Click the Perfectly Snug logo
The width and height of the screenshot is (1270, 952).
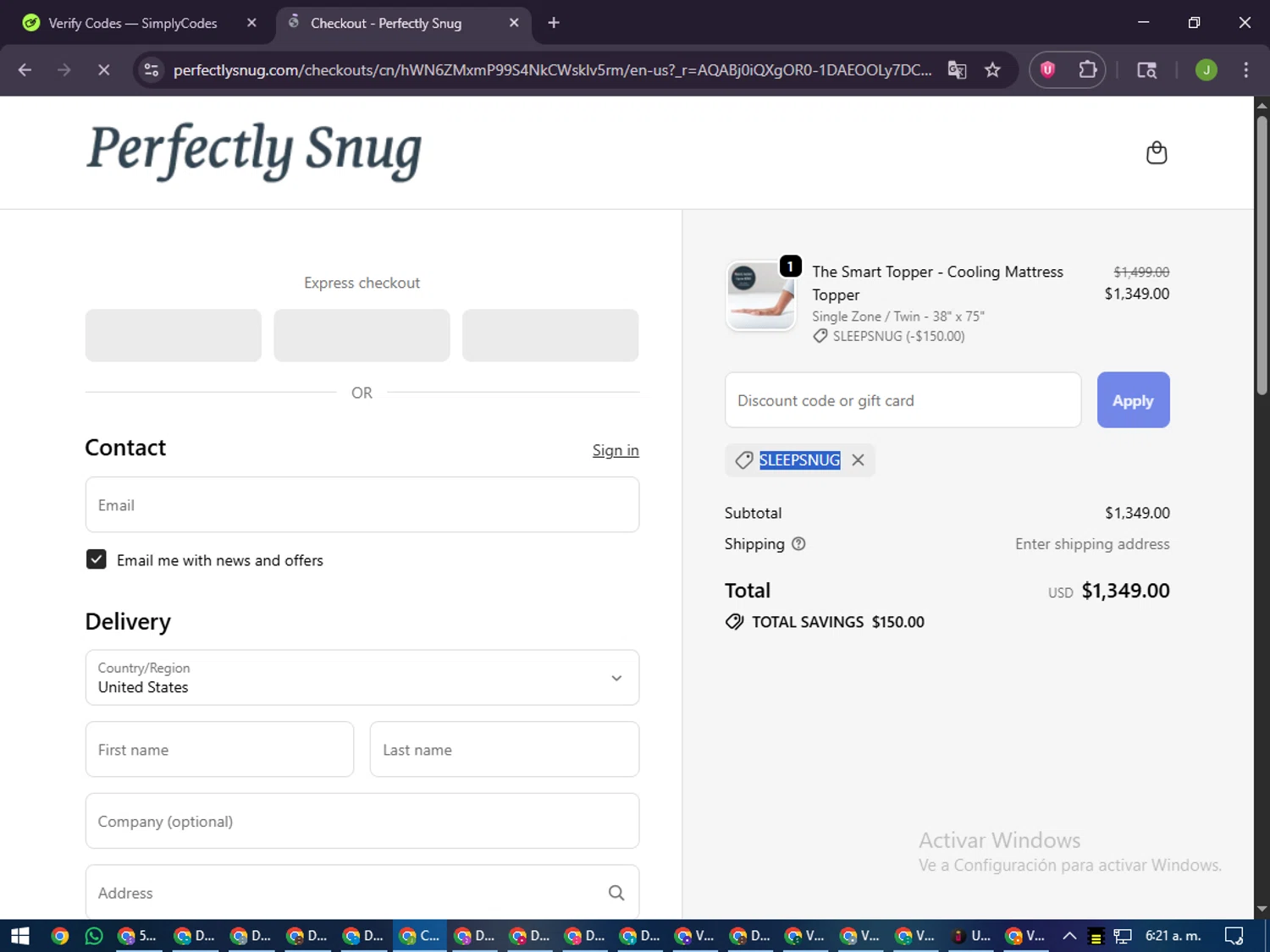click(x=254, y=151)
